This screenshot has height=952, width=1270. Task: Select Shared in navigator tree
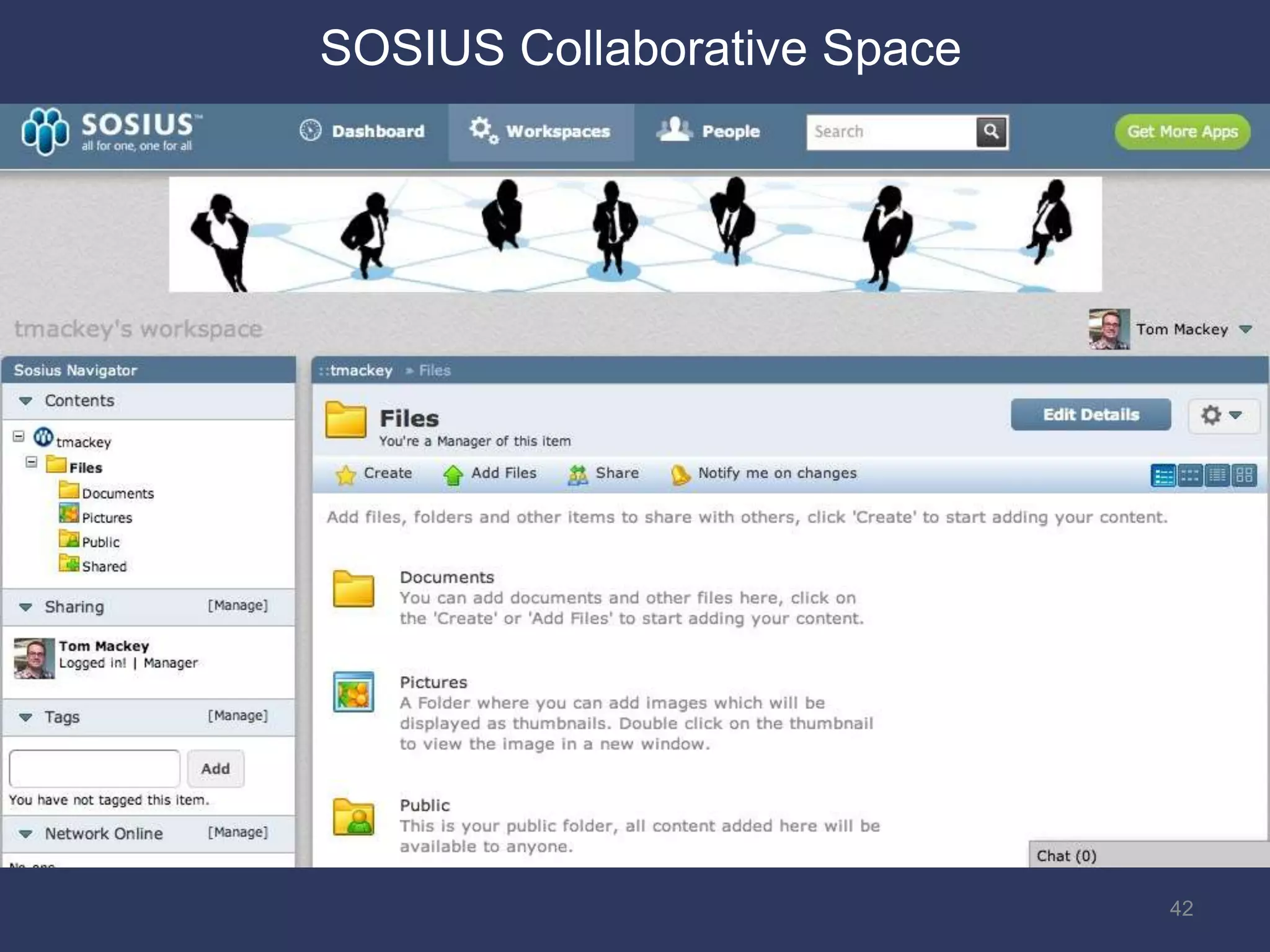92,565
